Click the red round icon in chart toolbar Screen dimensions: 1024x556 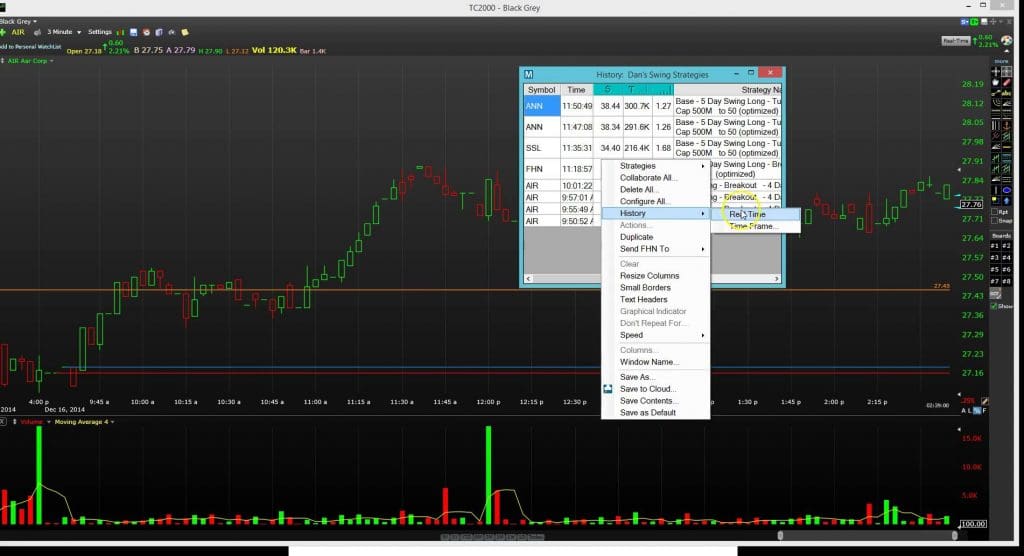coord(146,32)
